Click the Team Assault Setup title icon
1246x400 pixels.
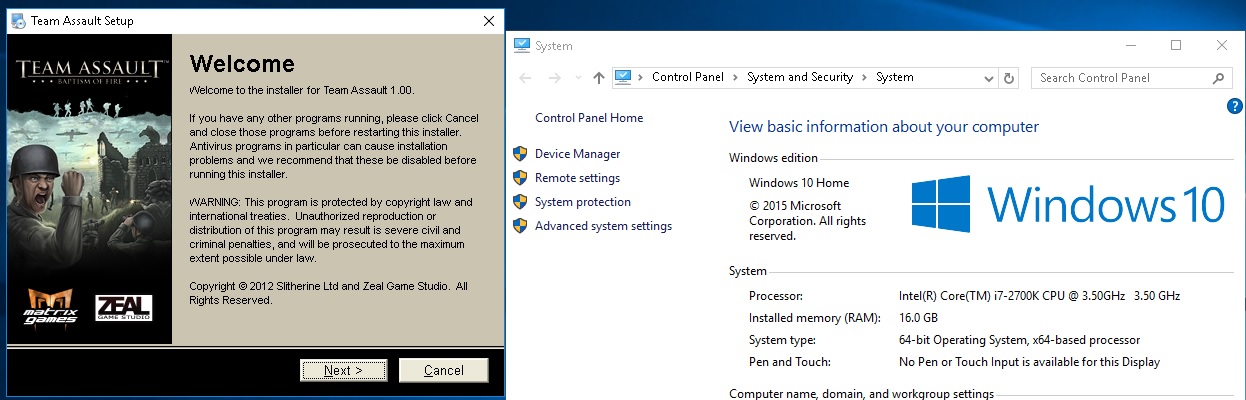[x=18, y=21]
